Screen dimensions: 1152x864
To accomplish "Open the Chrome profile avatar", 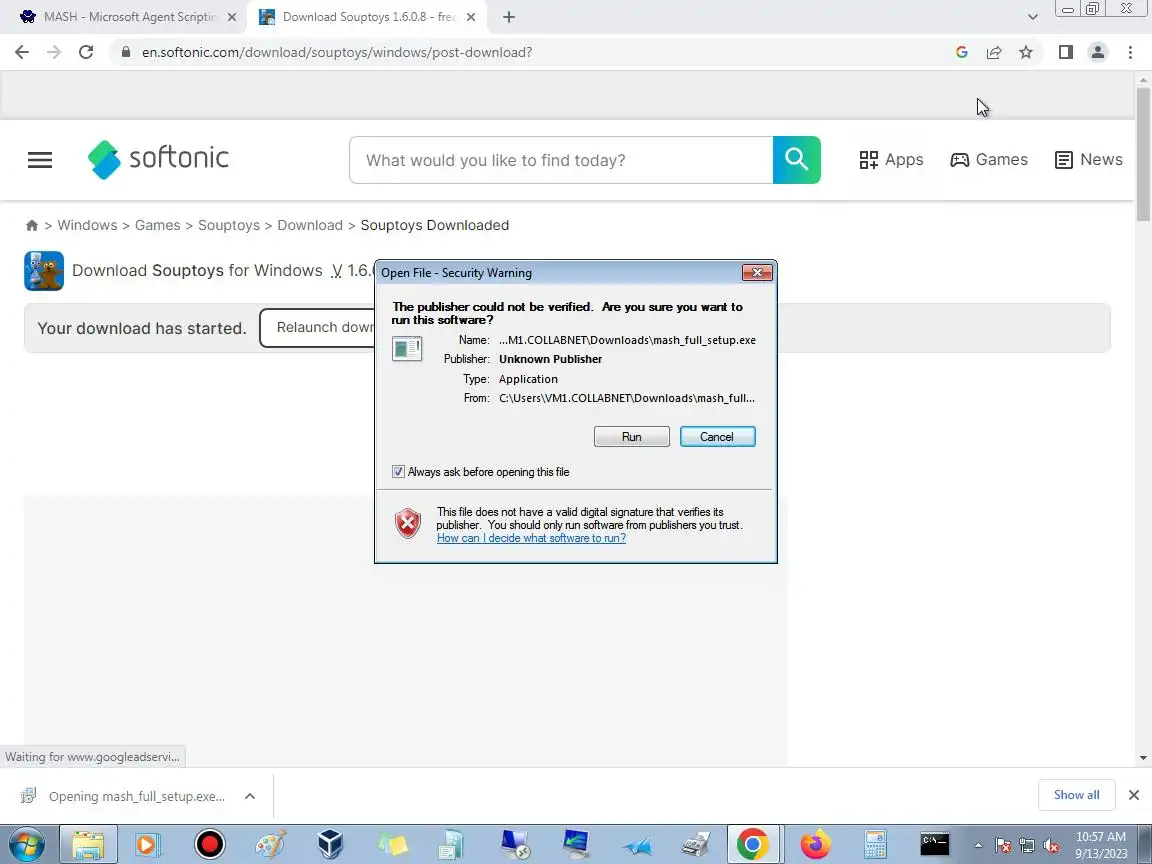I will coord(1098,52).
